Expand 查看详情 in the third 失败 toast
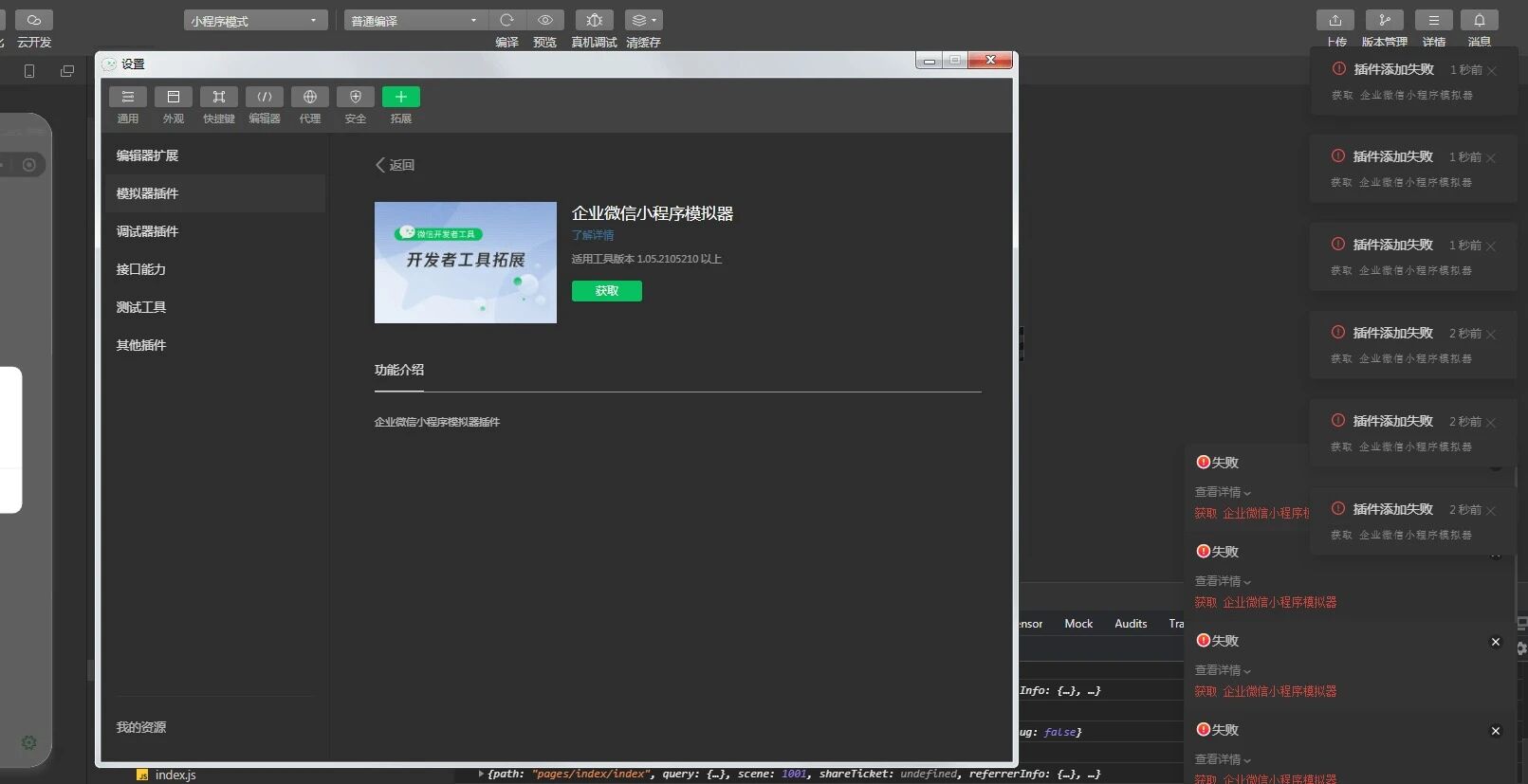 click(x=1223, y=670)
